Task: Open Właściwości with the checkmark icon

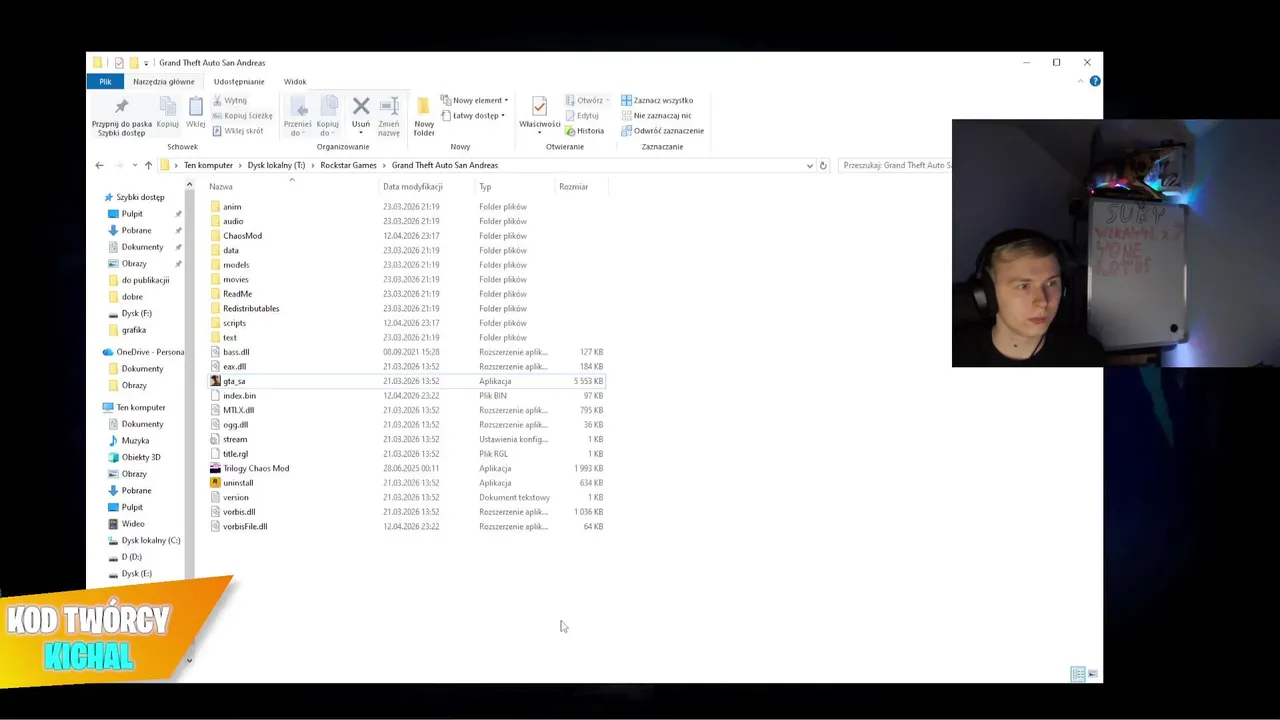Action: pyautogui.click(x=539, y=107)
